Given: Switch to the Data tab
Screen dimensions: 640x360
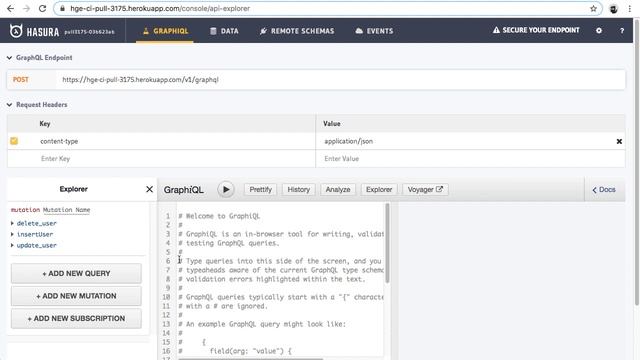Looking at the screenshot, I should click(x=224, y=31).
